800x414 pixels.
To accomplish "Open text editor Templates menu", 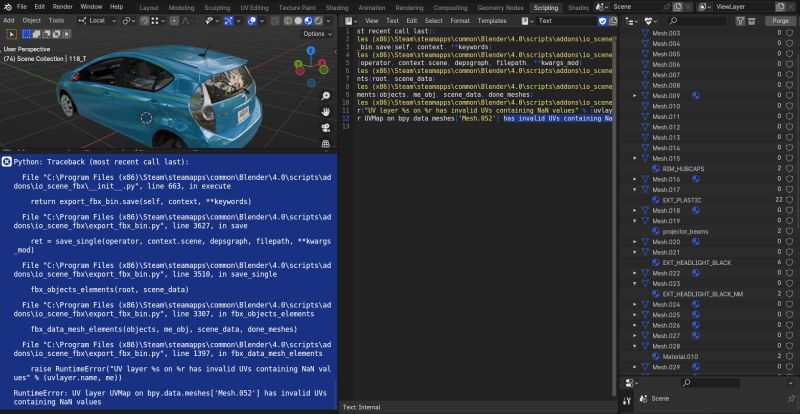I will [492, 21].
